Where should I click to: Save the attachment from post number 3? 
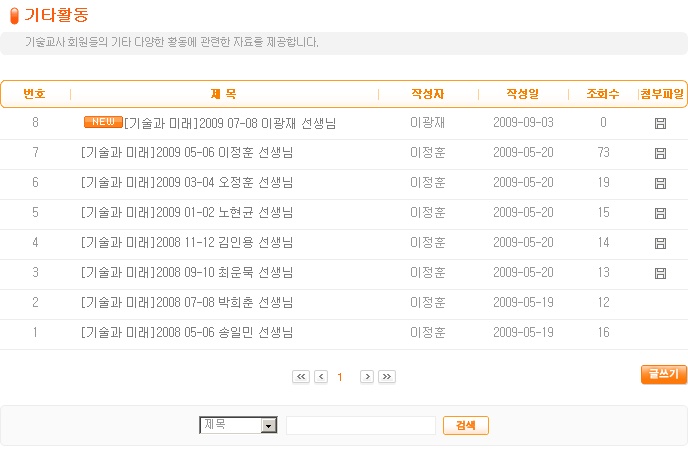(x=660, y=273)
